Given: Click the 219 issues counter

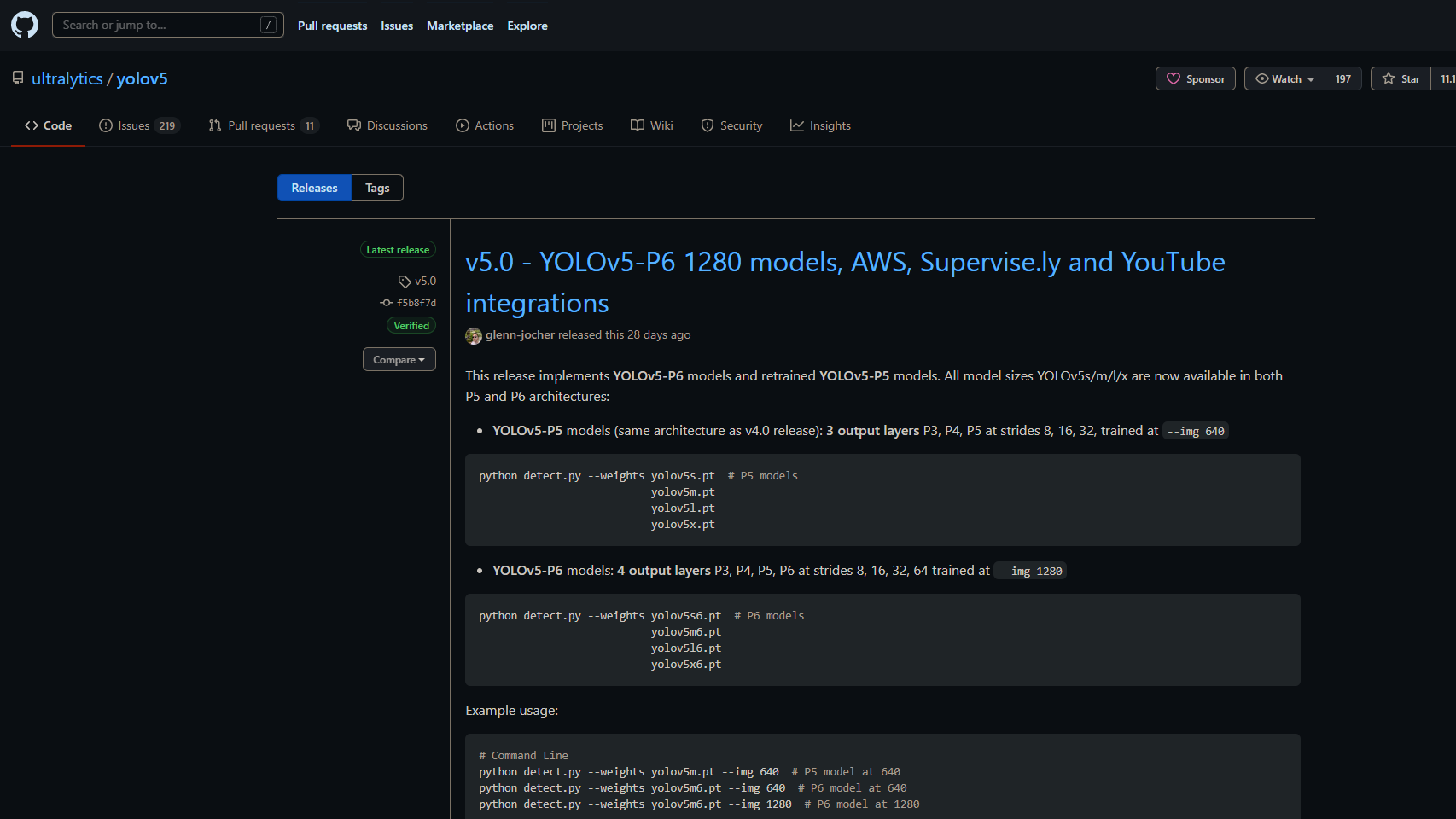Looking at the screenshot, I should 167,125.
